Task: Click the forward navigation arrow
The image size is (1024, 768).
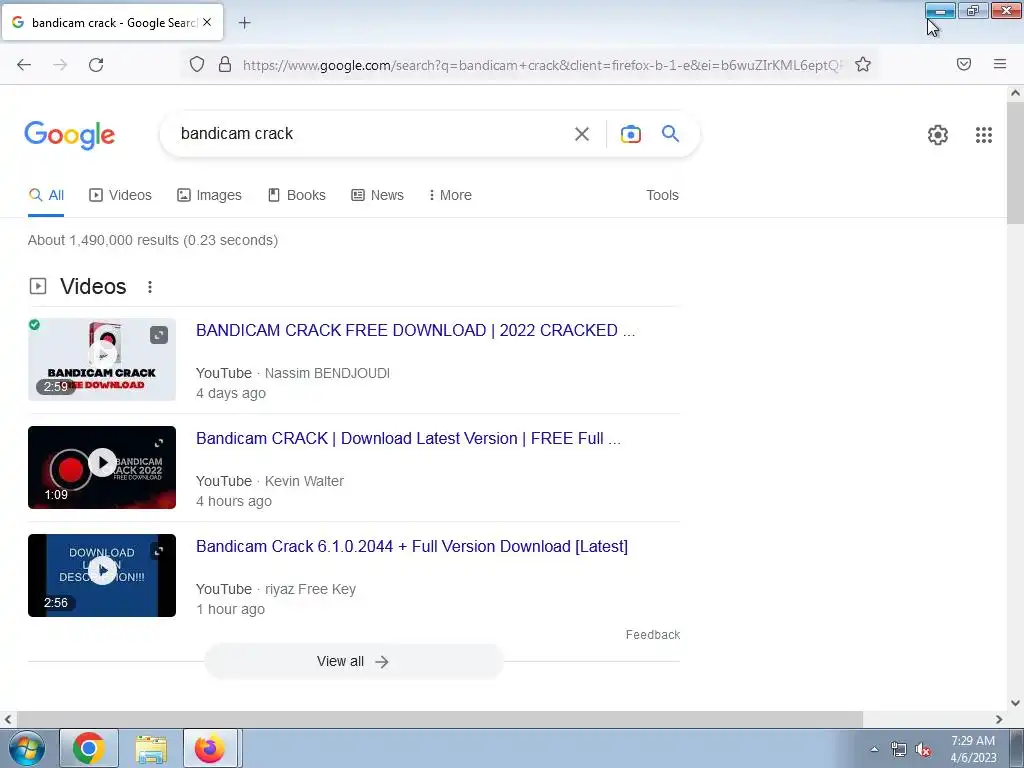Action: tap(60, 65)
